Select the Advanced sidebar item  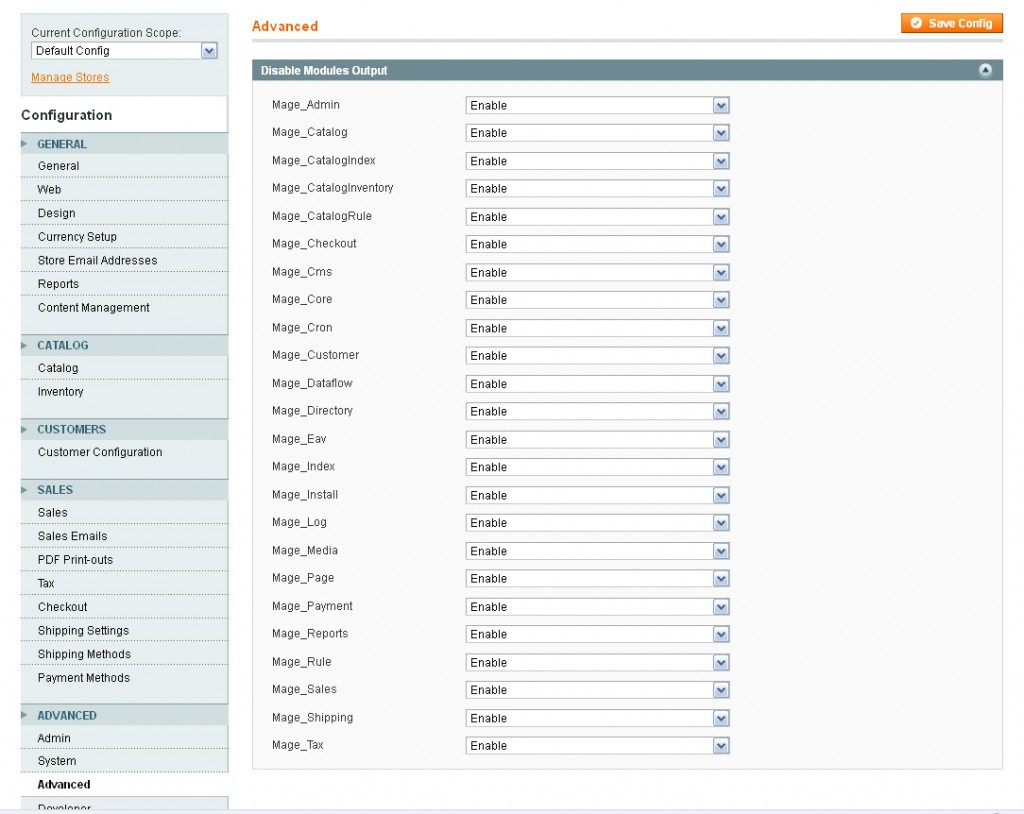coord(124,784)
